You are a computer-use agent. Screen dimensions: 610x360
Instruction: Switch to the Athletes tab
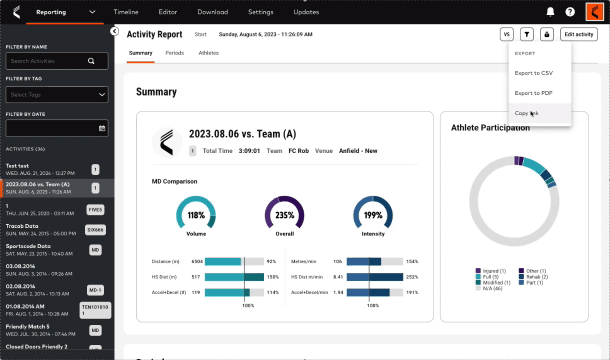tap(209, 53)
